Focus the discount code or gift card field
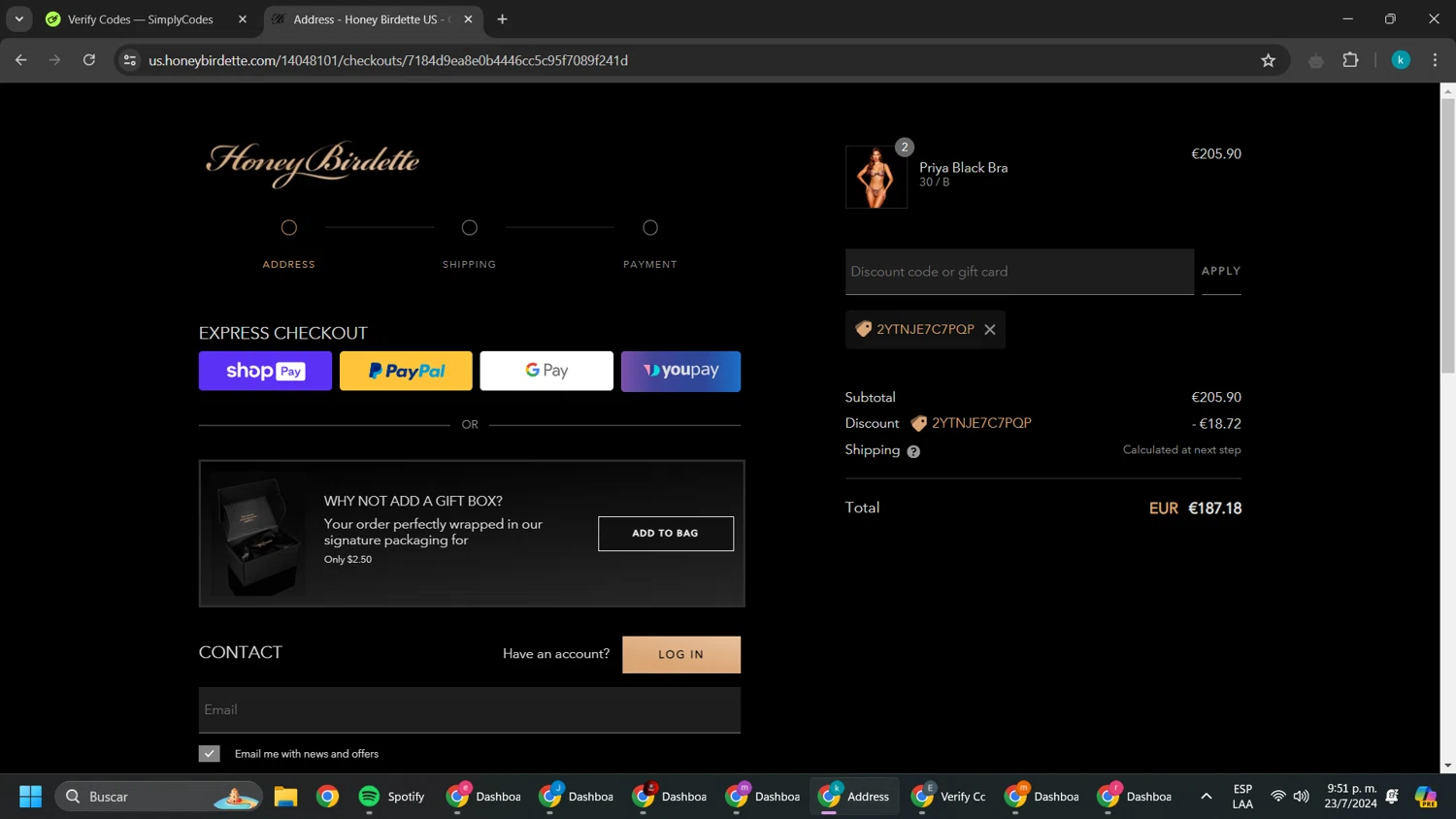This screenshot has height=819, width=1456. [1019, 272]
